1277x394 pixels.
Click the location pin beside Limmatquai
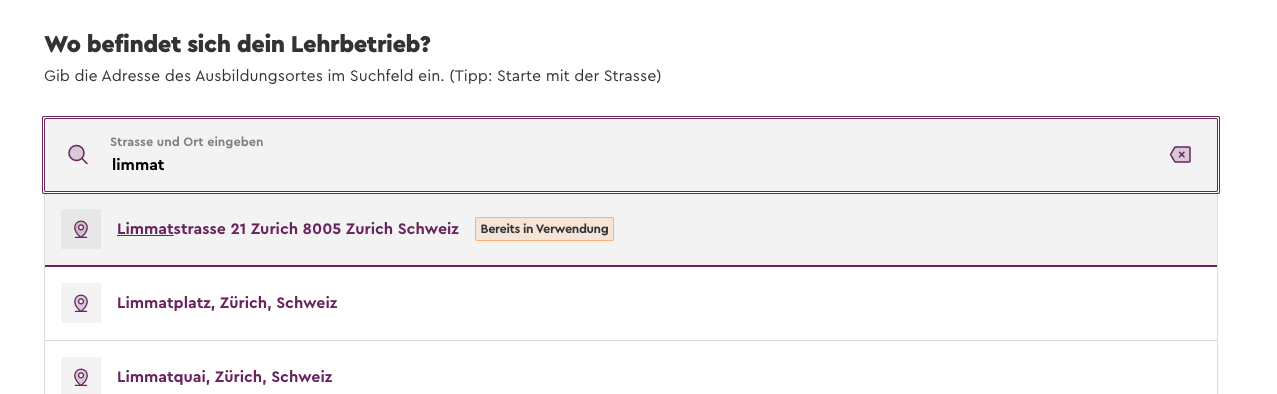pos(81,377)
